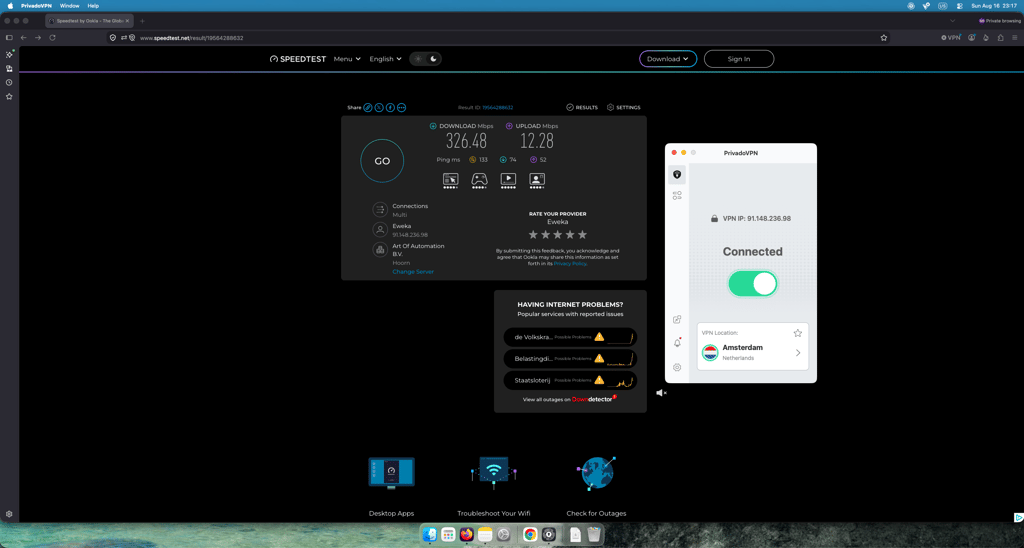Open Speedtest SETTINGS
Image resolution: width=1024 pixels, height=548 pixels.
click(x=624, y=107)
